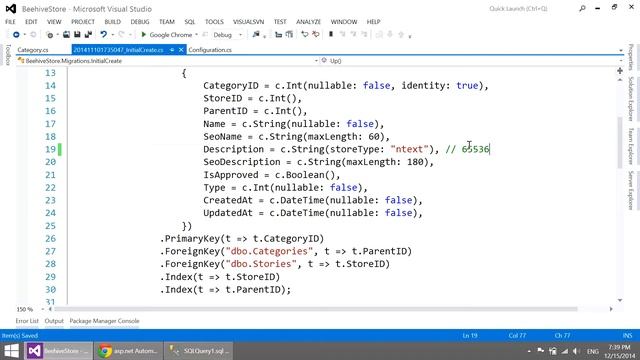Click the "ntext" string on line 19
The width and height of the screenshot is (640, 360).
coord(409,149)
